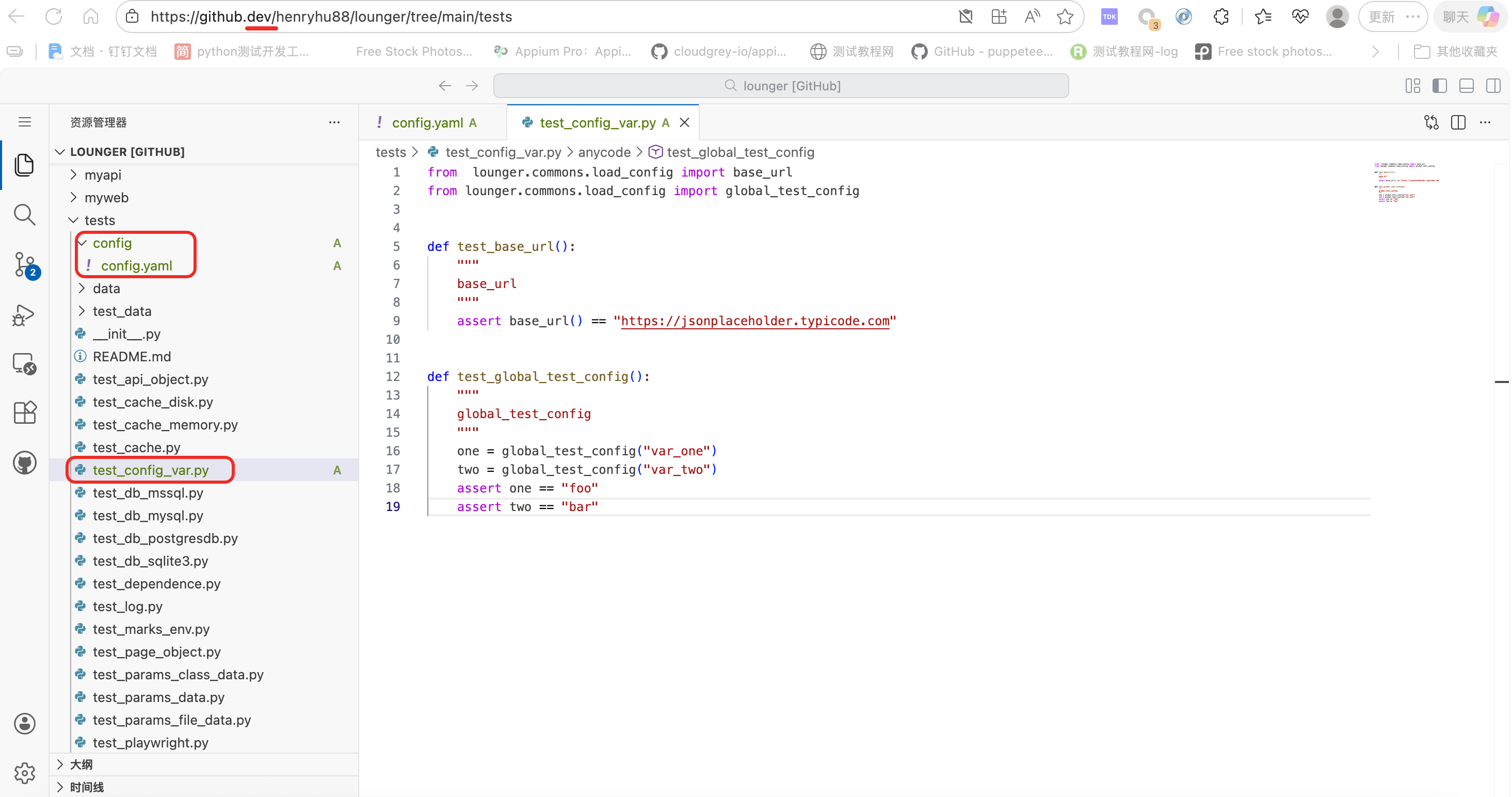Viewport: 1512px width, 797px height.
Task: Collapse the tests folder
Action: [99, 220]
